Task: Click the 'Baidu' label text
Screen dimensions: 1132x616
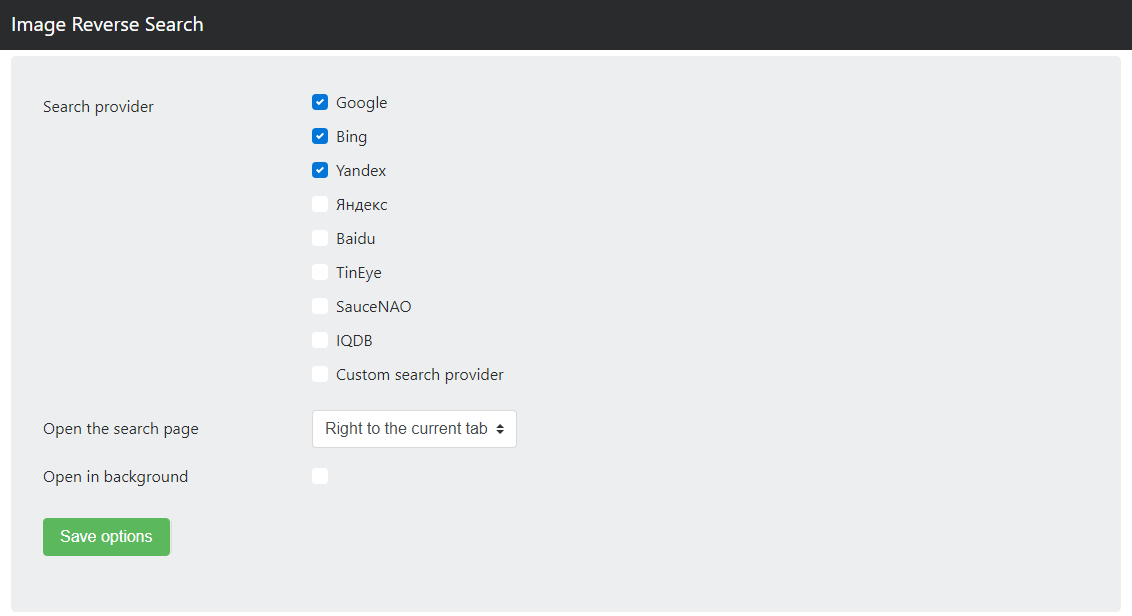Action: click(355, 239)
